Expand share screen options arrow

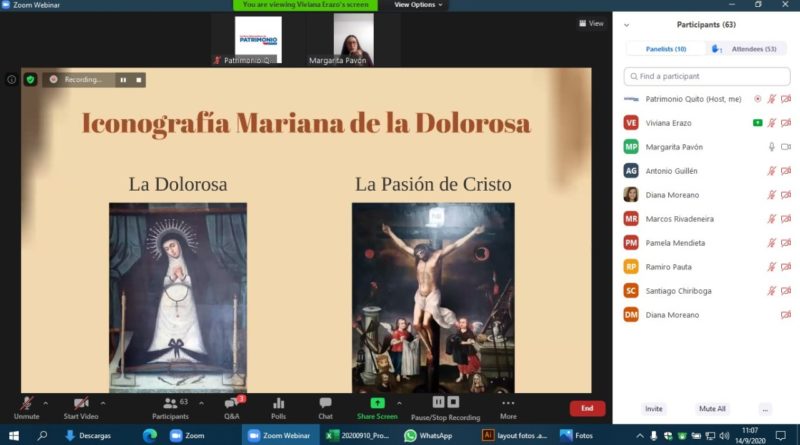coord(399,403)
